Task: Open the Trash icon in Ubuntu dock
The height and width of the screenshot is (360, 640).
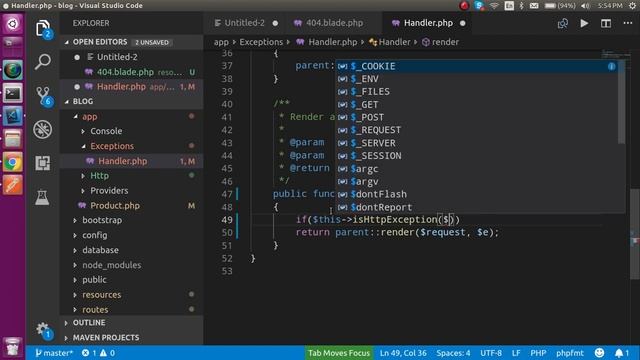Action: click(x=13, y=347)
